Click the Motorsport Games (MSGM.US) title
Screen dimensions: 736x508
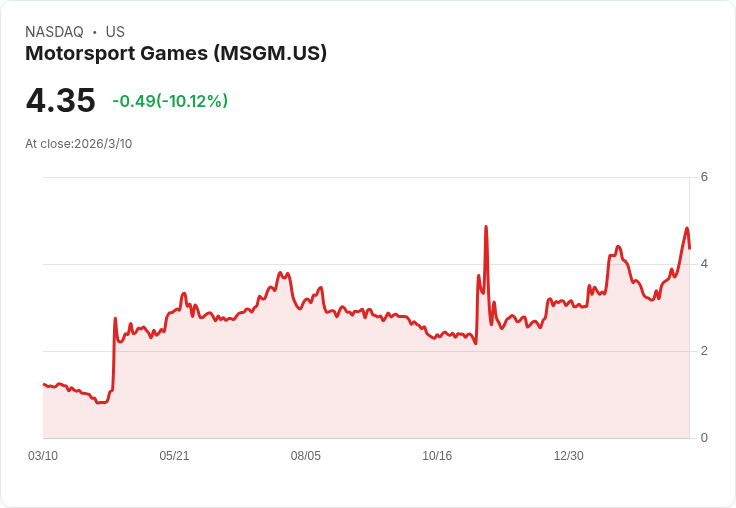pos(176,54)
